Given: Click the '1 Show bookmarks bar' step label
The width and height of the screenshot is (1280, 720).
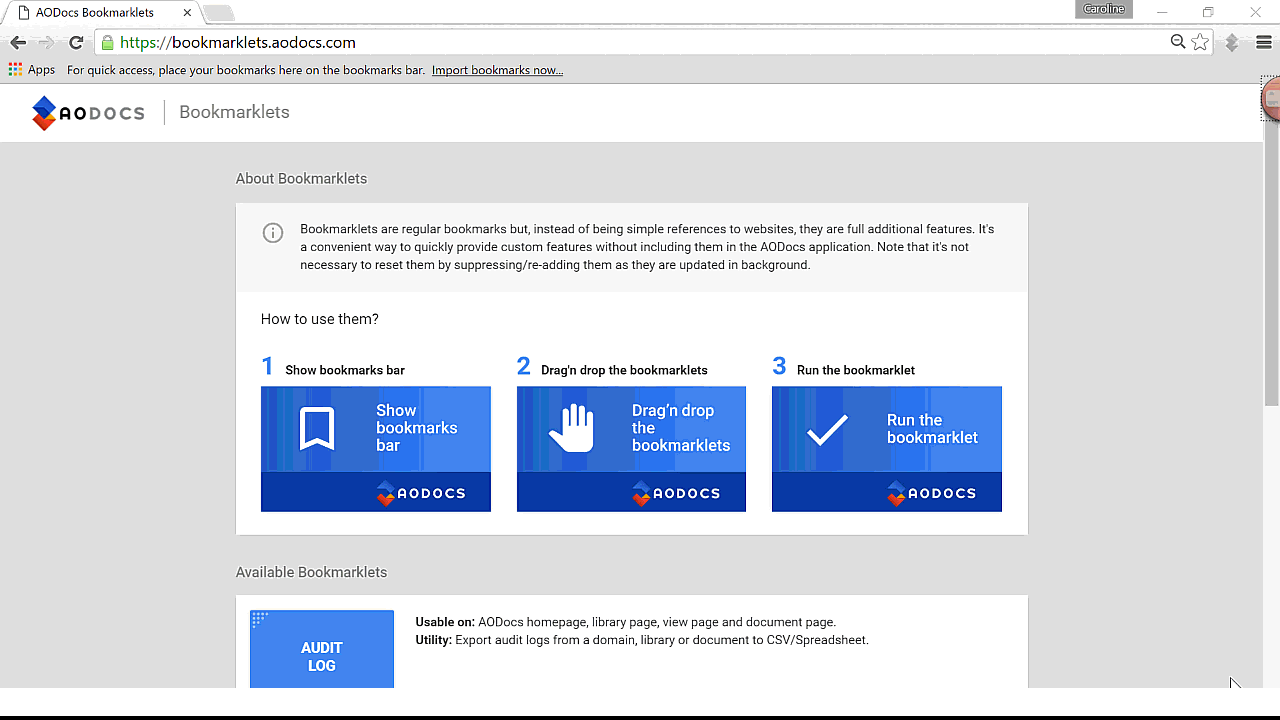Looking at the screenshot, I should click(x=333, y=368).
